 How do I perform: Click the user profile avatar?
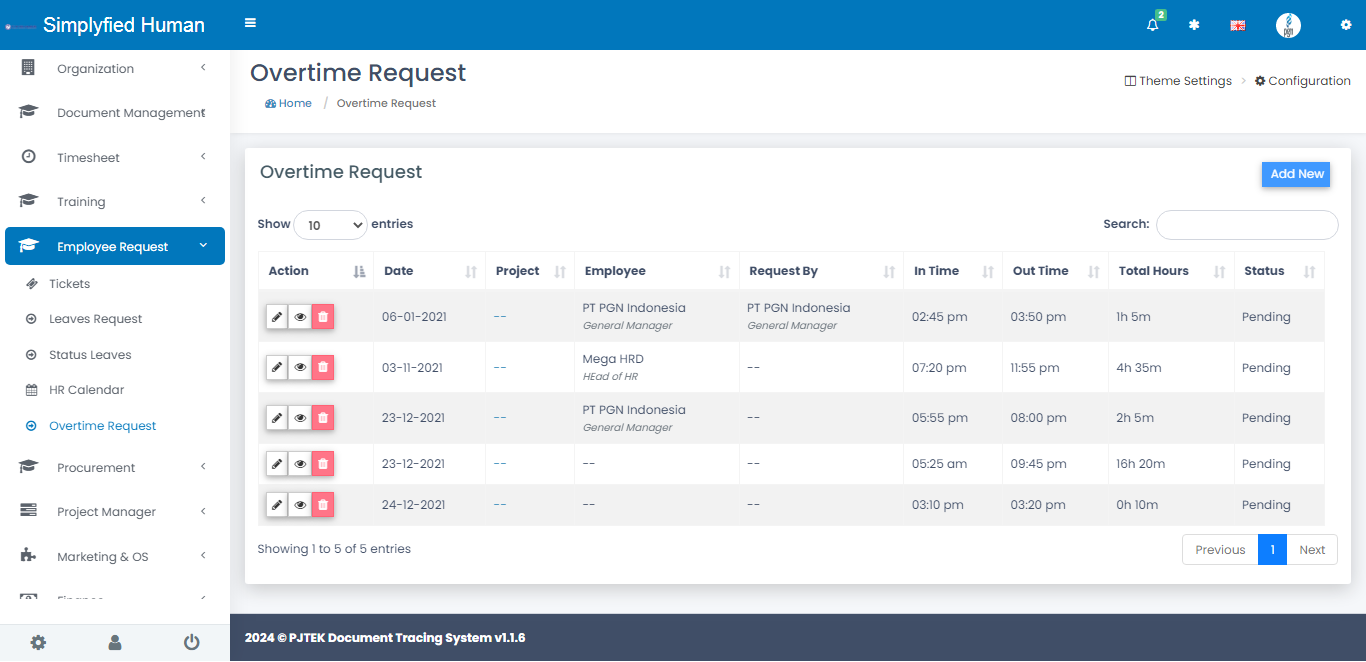click(1288, 26)
